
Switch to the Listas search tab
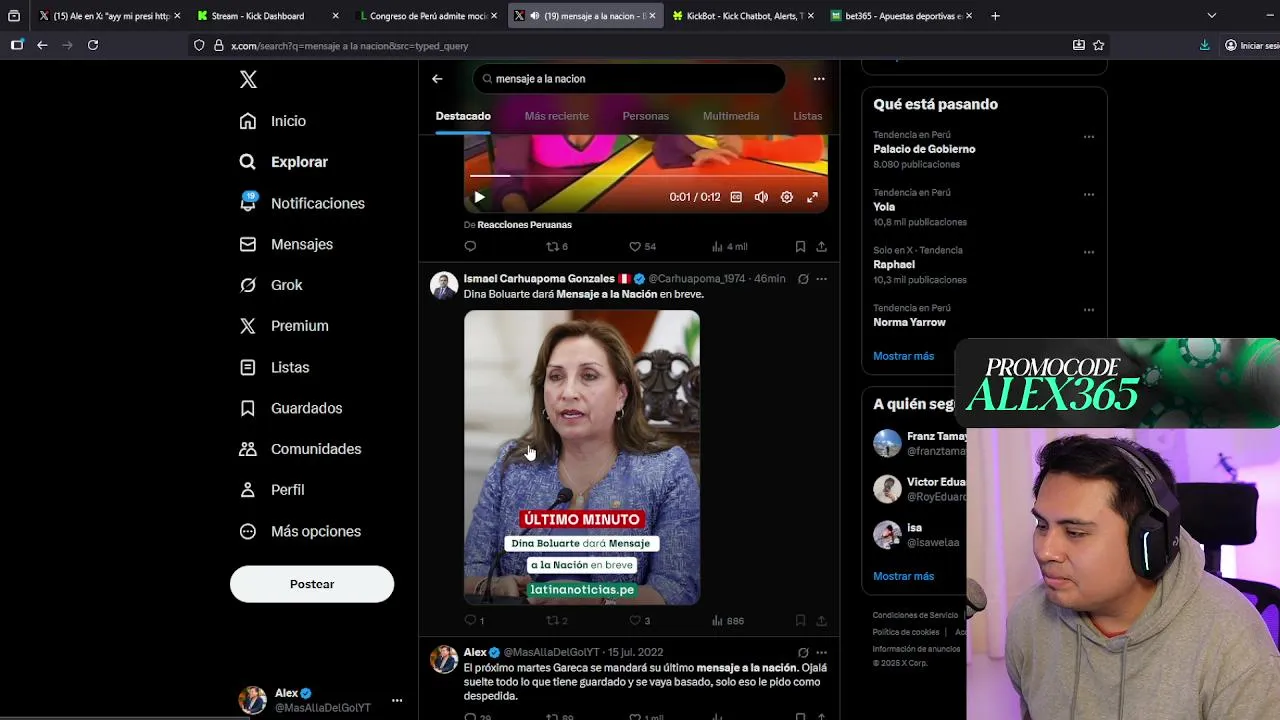click(807, 116)
